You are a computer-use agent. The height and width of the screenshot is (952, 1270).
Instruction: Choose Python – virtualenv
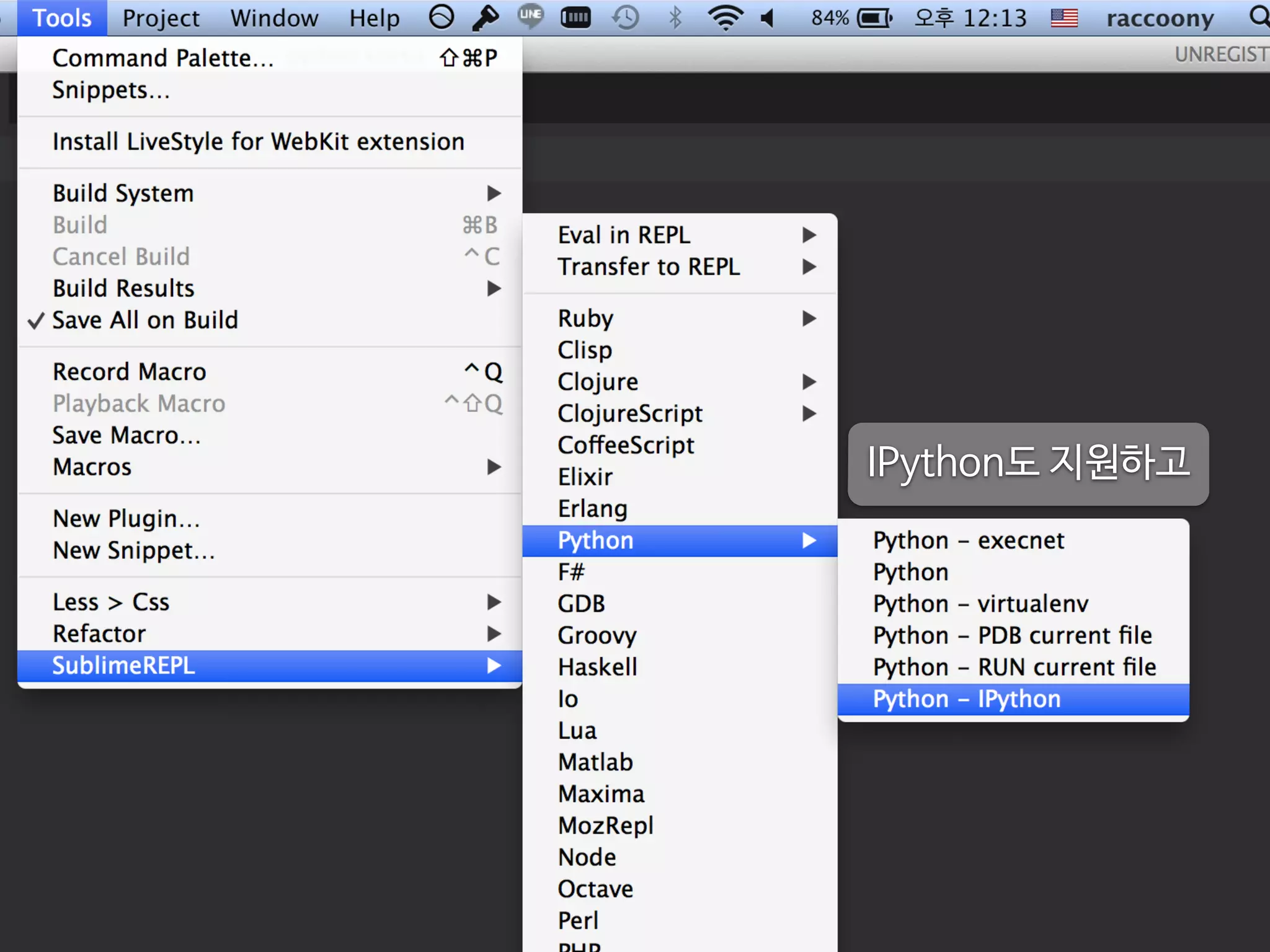click(1013, 604)
